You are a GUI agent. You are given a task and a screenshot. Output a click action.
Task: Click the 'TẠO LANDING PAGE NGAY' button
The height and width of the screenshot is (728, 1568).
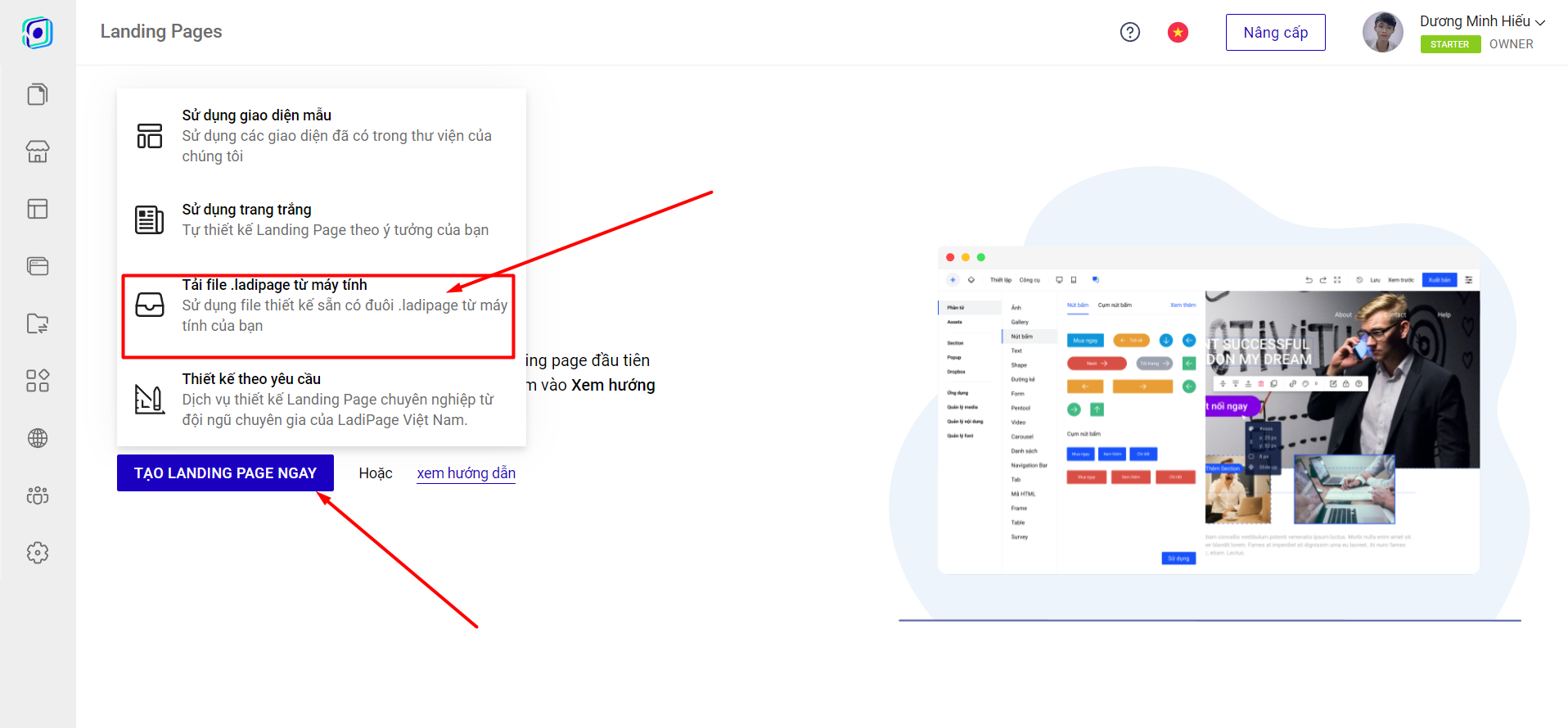tap(225, 473)
